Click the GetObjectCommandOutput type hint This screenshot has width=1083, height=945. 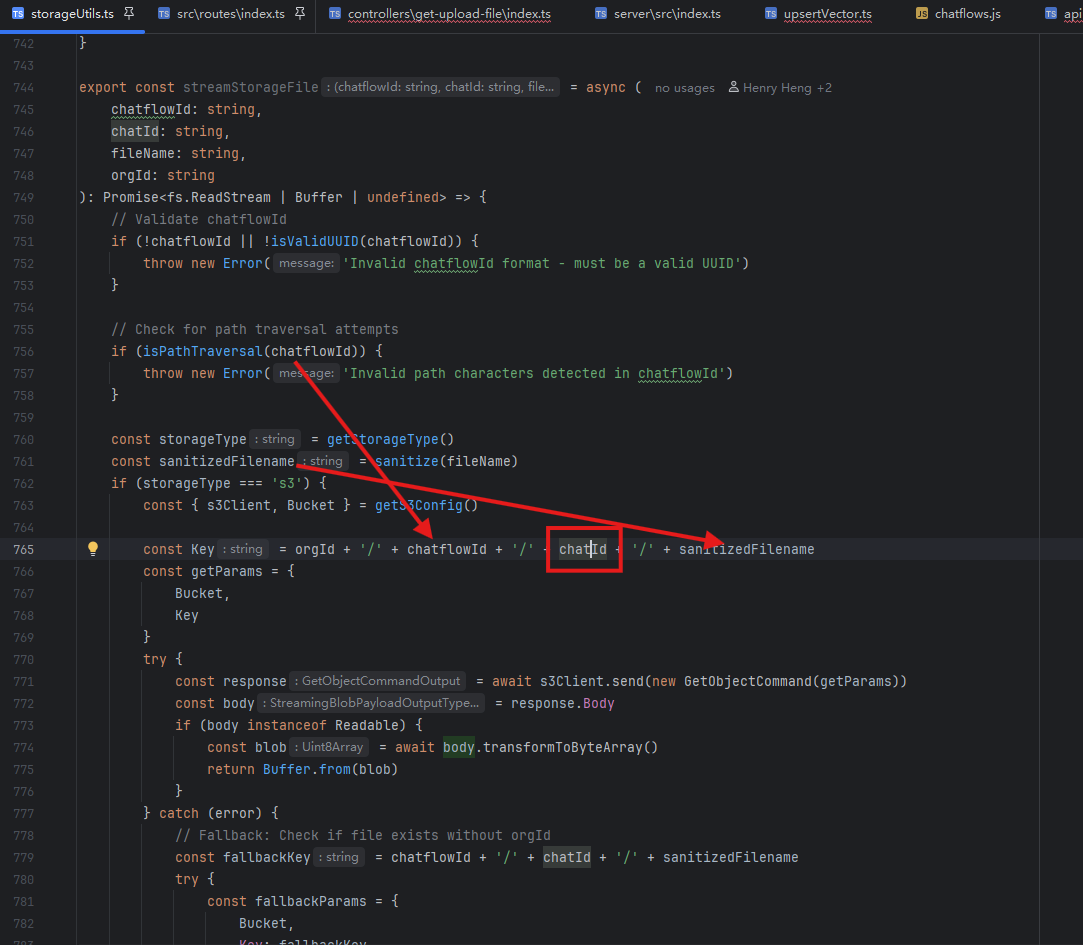click(x=378, y=681)
